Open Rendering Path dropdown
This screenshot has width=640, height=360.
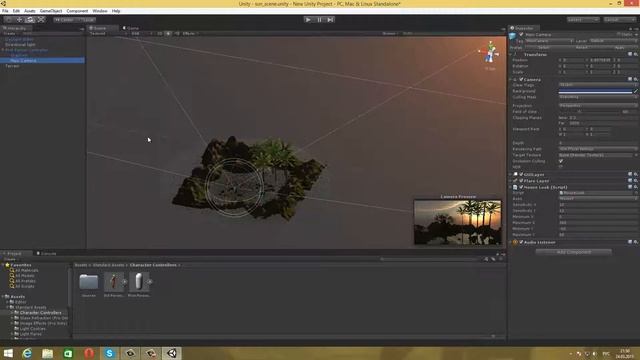(598, 149)
